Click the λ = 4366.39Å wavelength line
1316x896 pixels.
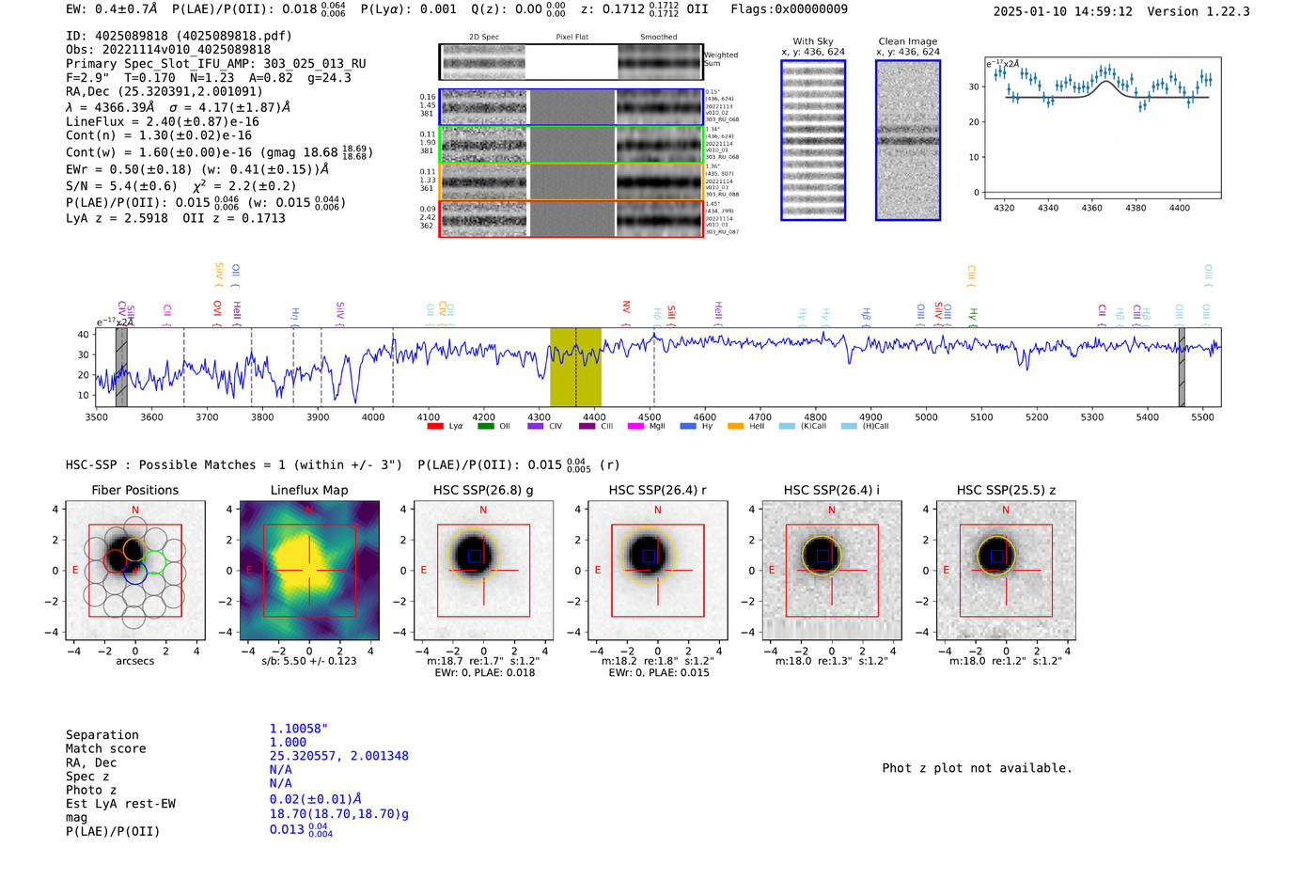click(x=178, y=107)
